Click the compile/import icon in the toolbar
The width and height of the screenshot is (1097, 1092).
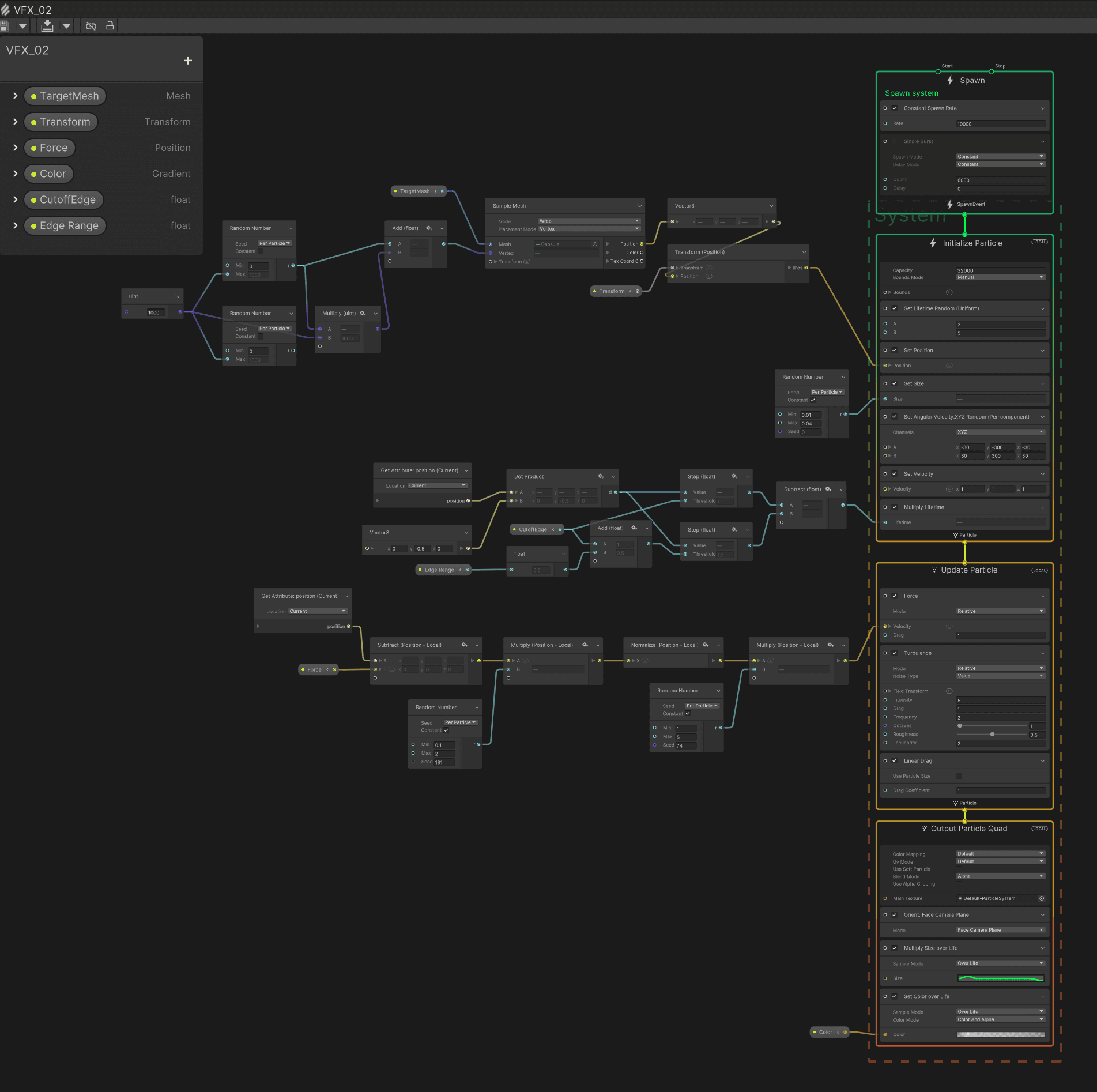coord(47,25)
